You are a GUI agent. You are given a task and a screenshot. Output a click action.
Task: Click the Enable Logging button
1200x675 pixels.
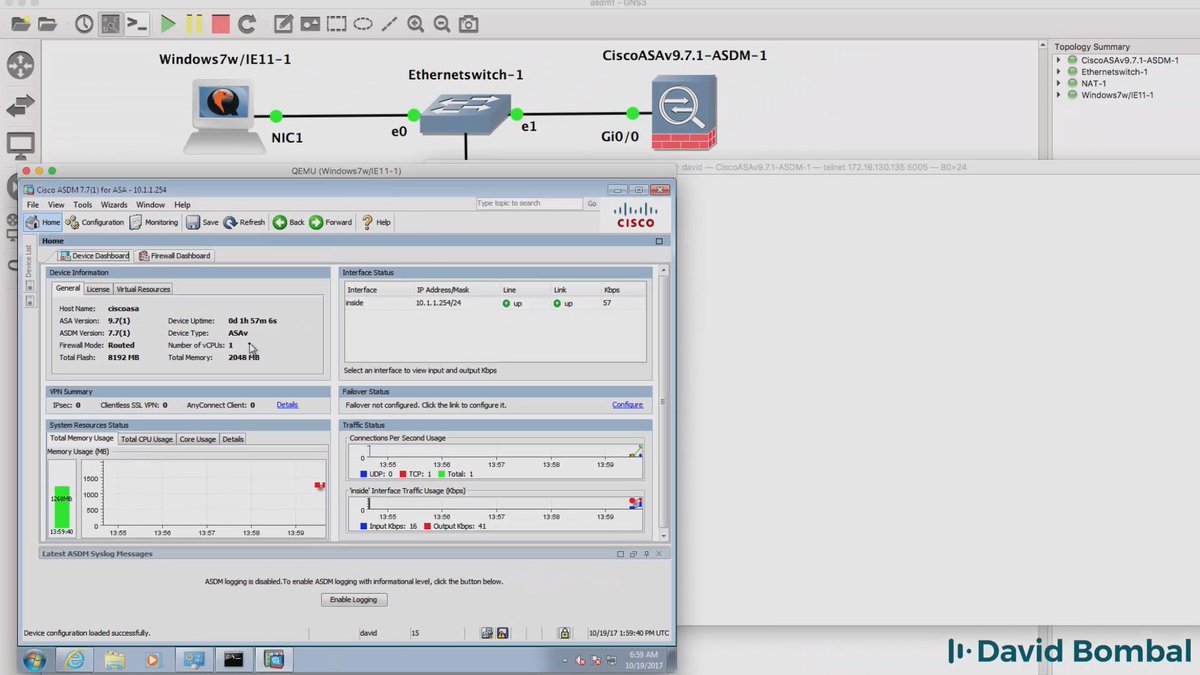coord(354,600)
